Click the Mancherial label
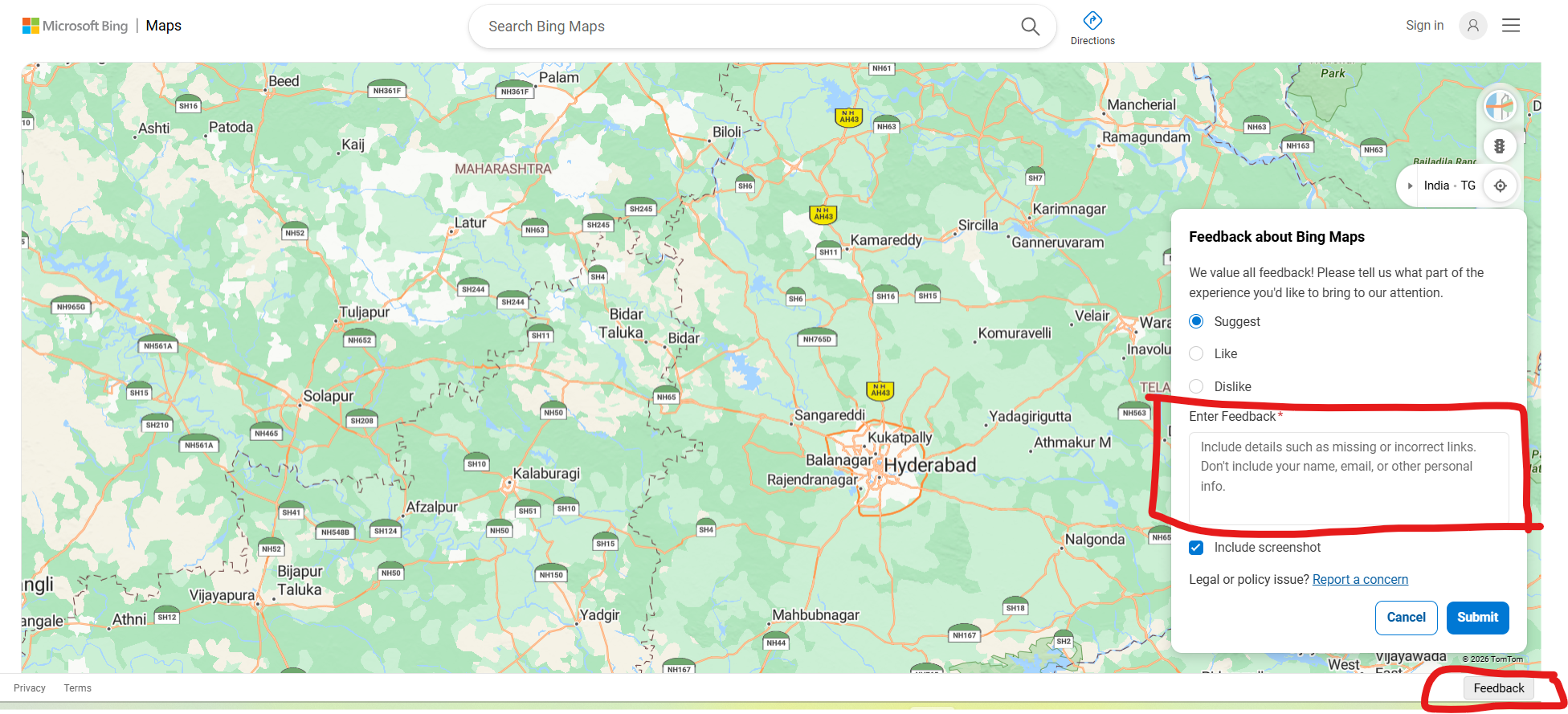 pos(1141,104)
